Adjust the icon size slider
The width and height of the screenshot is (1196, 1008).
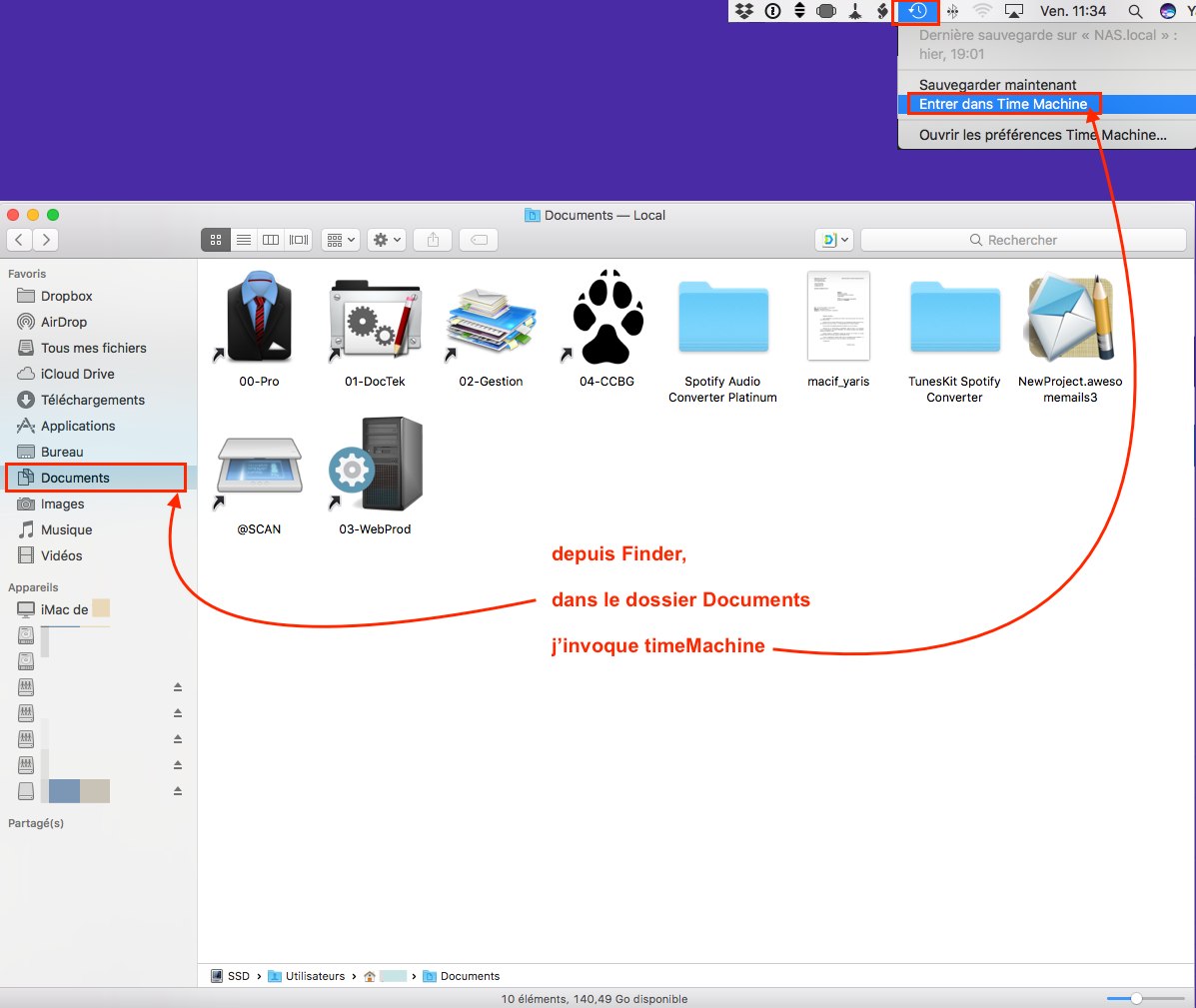1136,998
